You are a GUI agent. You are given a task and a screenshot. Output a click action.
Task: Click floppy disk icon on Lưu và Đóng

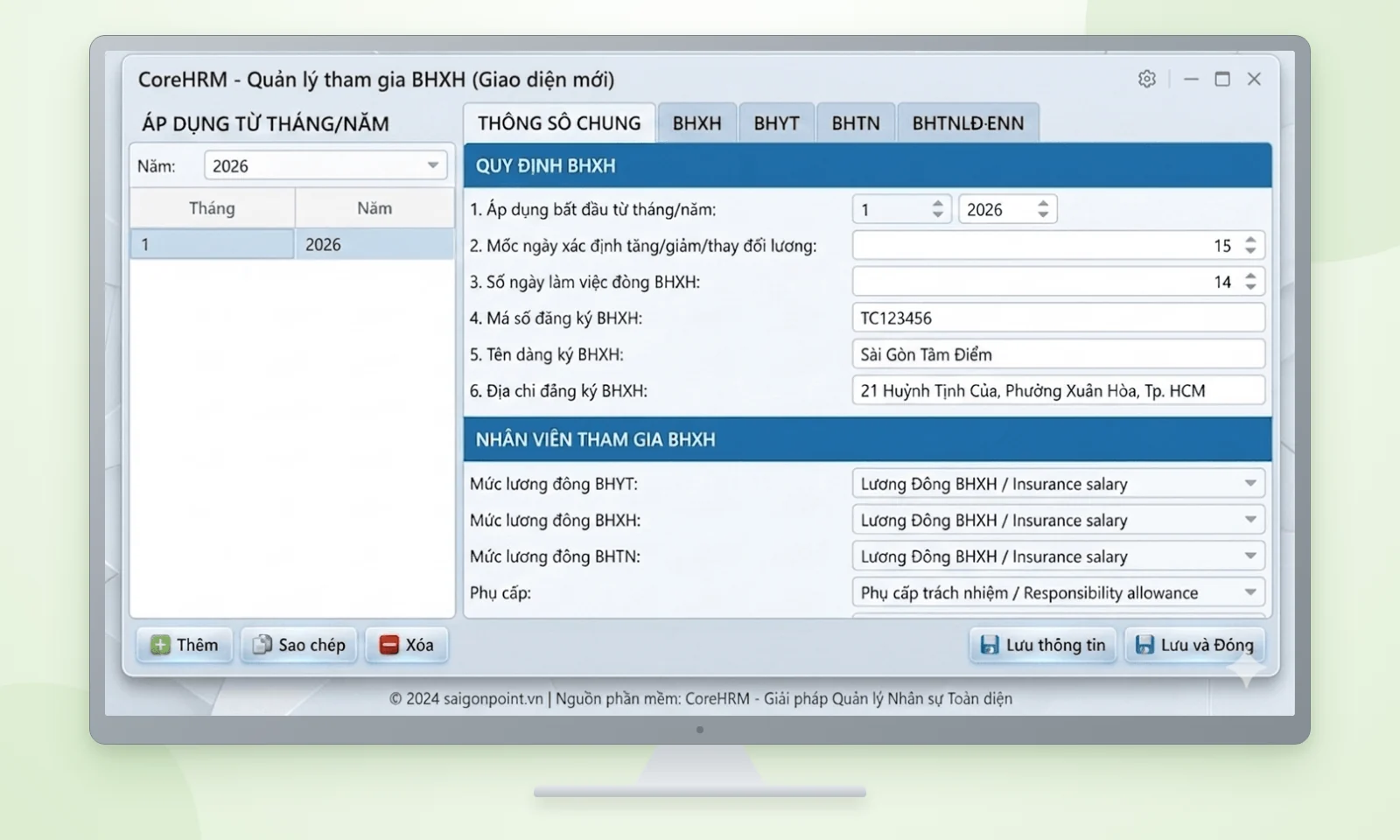[1144, 645]
